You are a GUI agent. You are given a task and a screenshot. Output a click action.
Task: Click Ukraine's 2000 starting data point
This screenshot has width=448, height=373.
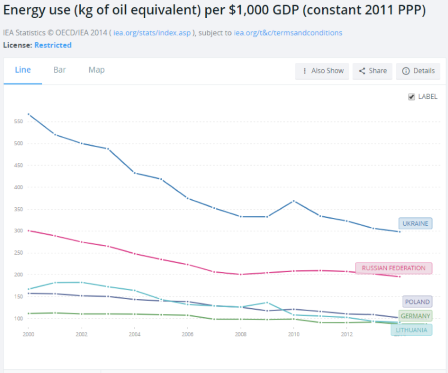tap(28, 114)
